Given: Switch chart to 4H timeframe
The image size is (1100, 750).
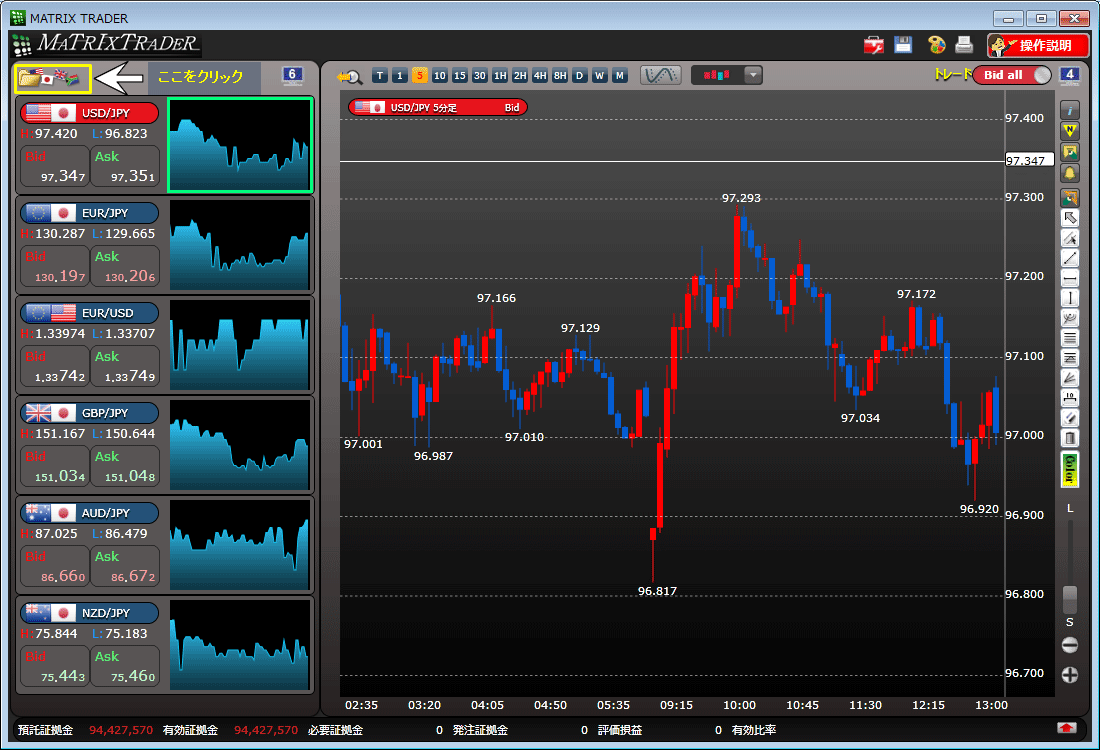Looking at the screenshot, I should point(539,76).
